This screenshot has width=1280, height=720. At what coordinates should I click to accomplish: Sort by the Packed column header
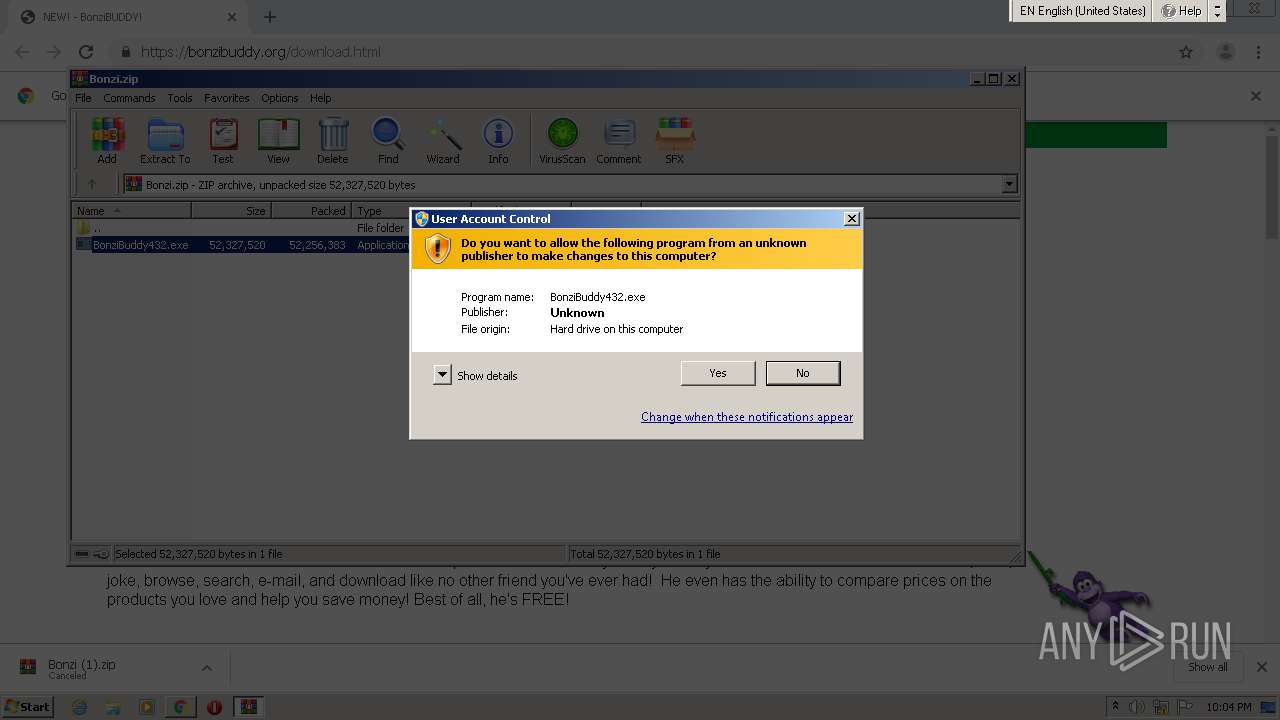pyautogui.click(x=311, y=211)
